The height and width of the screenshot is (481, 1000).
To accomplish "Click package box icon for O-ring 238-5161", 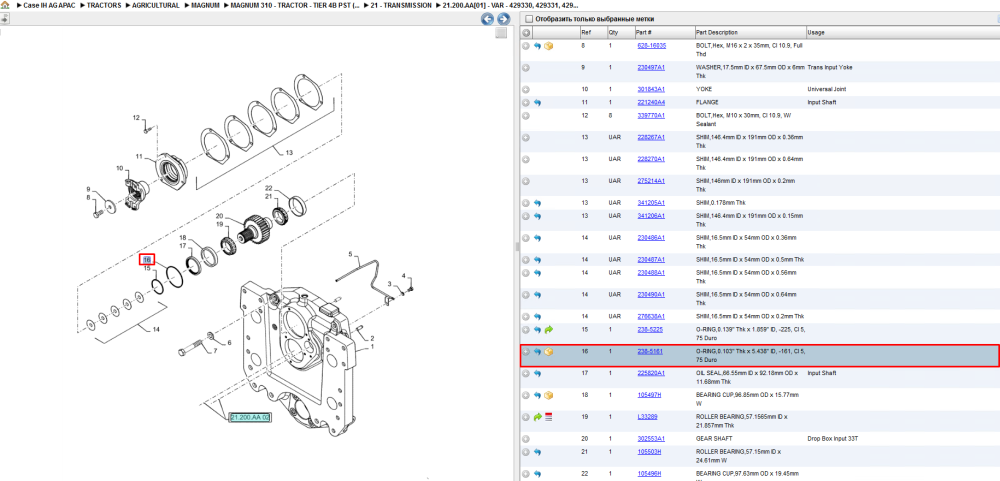I will tap(548, 352).
